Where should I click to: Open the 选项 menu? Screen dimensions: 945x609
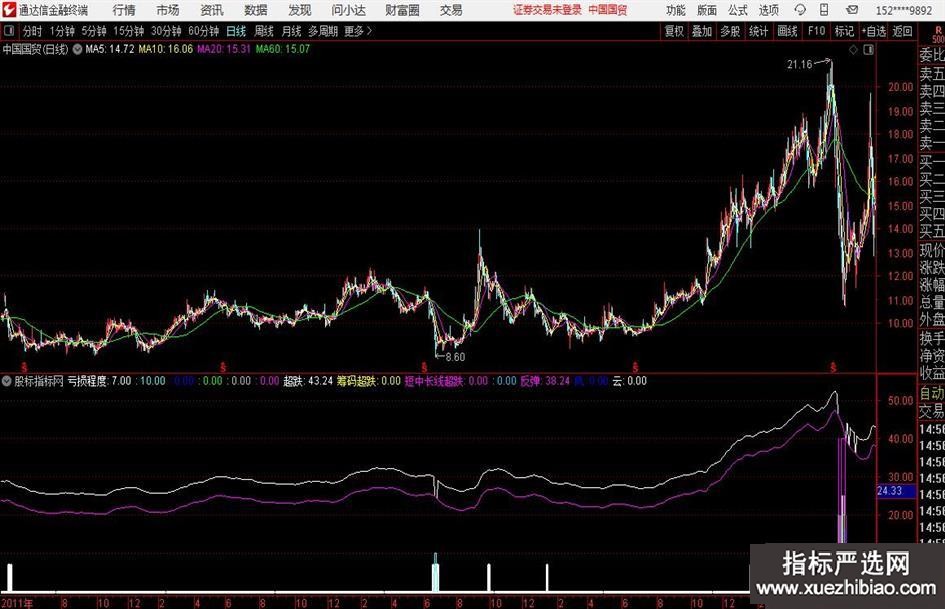point(768,10)
